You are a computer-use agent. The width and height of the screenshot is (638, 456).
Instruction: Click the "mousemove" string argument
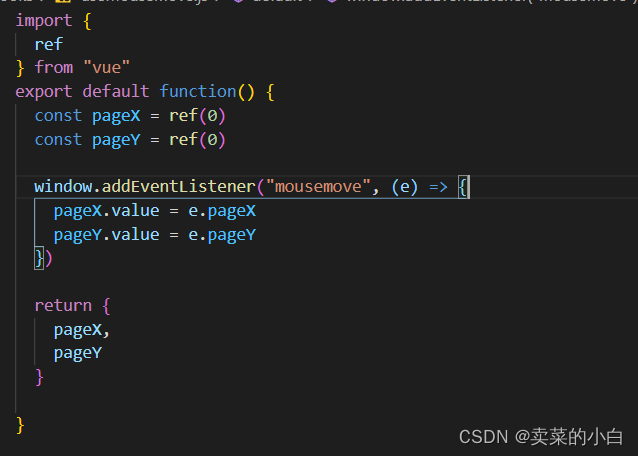pos(318,187)
